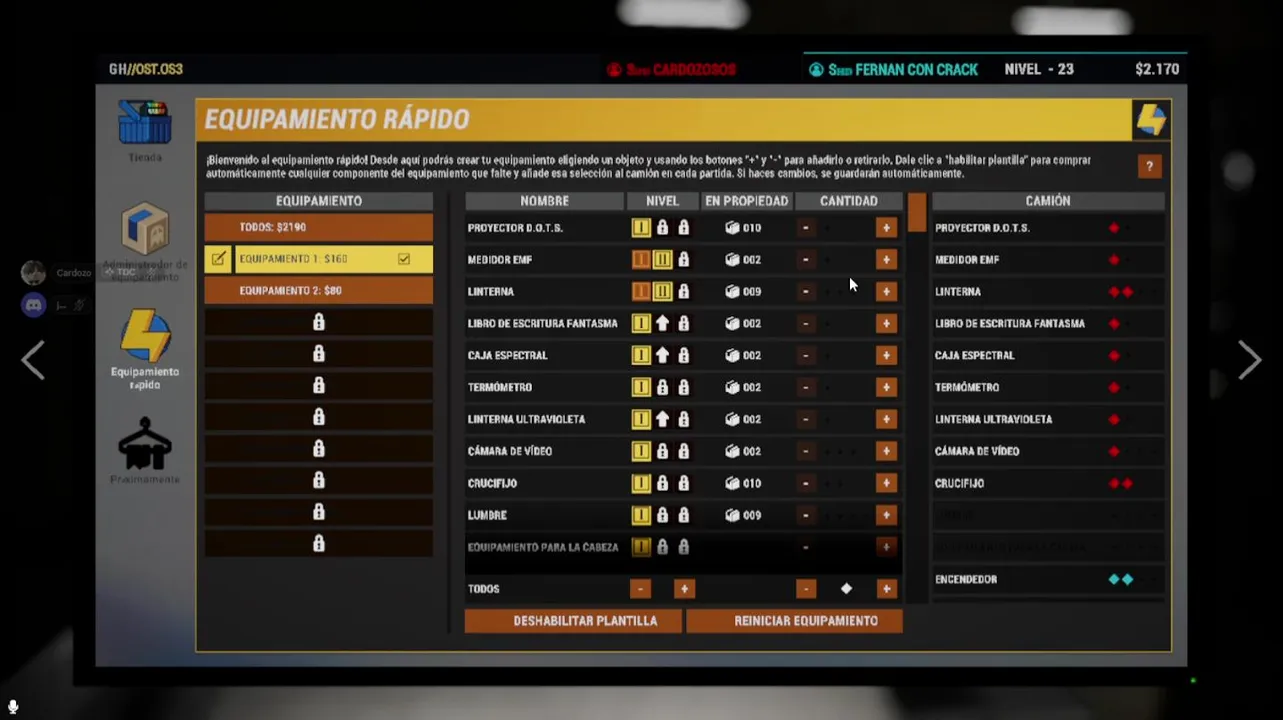
Task: Click the Cardozosos player name
Action: point(681,69)
